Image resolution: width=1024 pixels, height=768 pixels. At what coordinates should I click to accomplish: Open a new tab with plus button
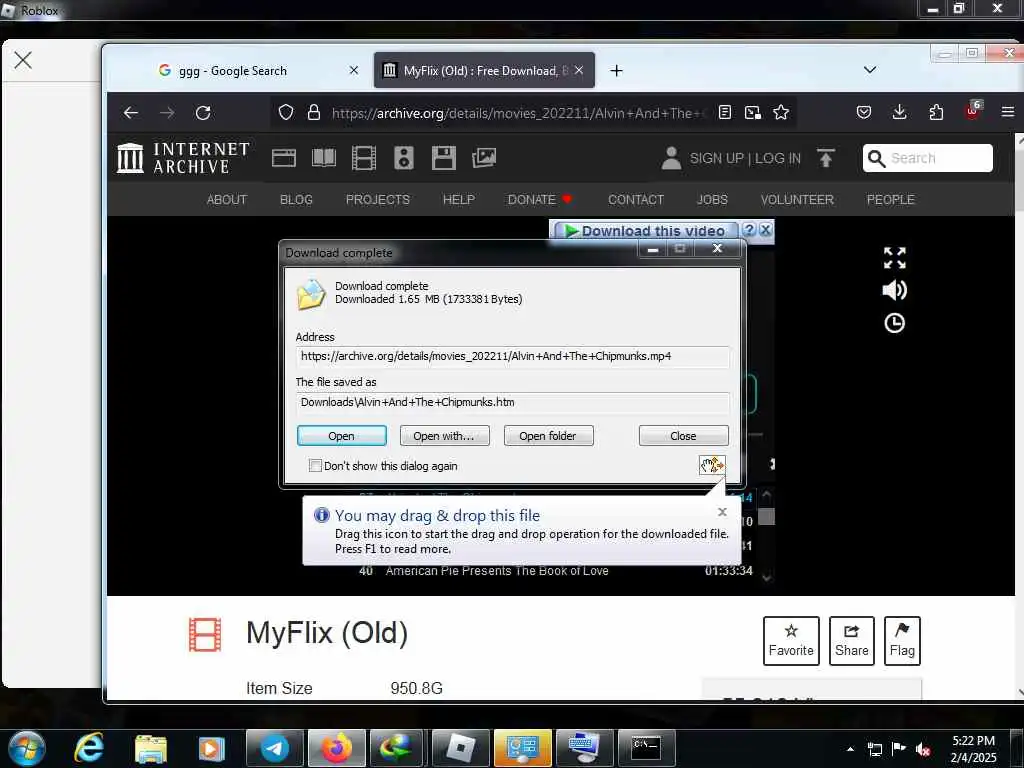pyautogui.click(x=616, y=71)
